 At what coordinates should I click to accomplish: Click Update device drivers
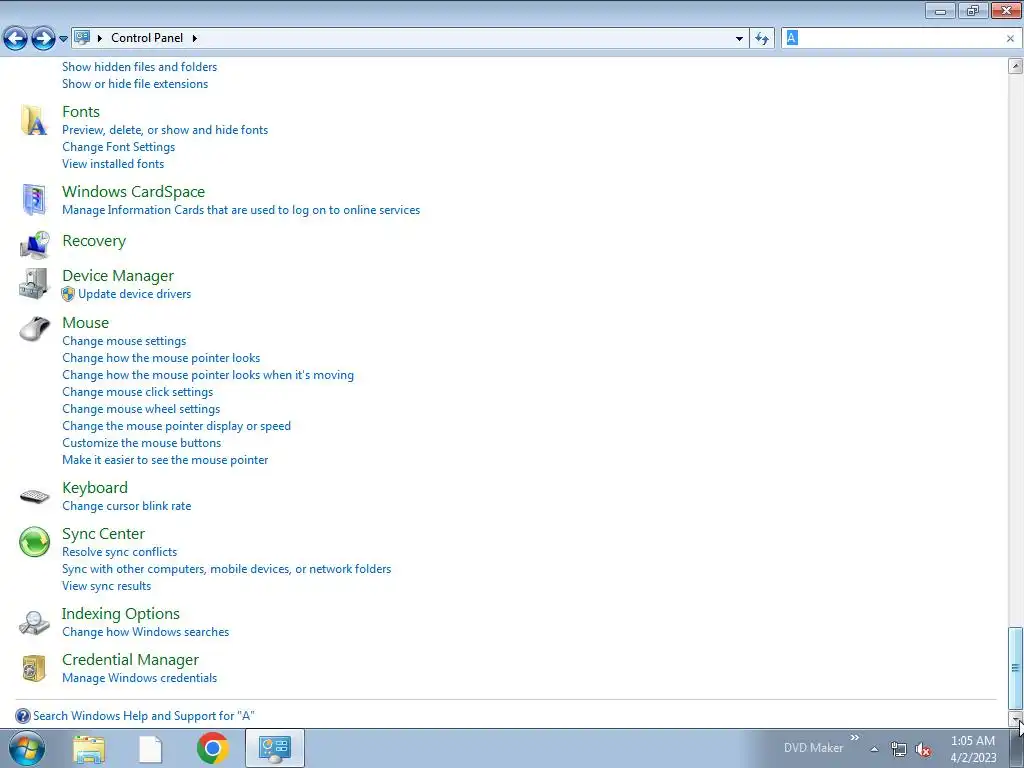(x=135, y=294)
